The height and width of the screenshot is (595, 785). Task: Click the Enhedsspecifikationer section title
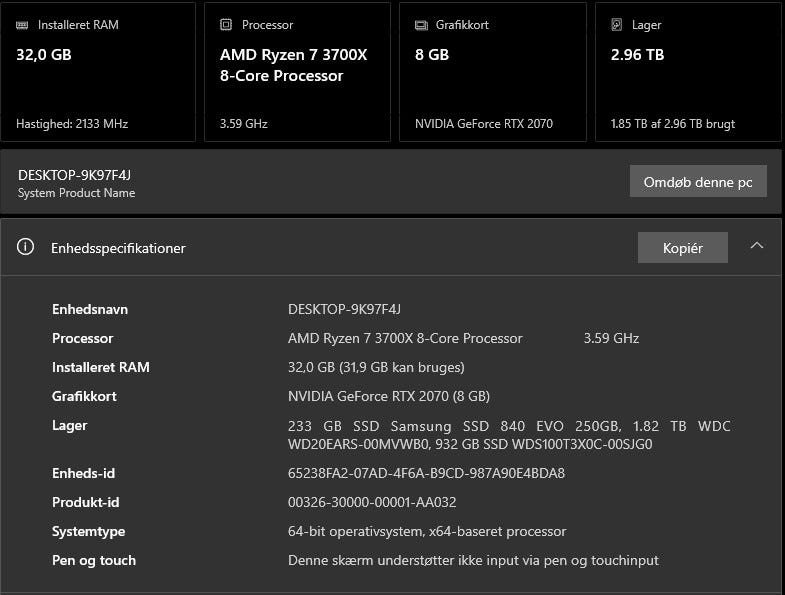click(x=118, y=248)
